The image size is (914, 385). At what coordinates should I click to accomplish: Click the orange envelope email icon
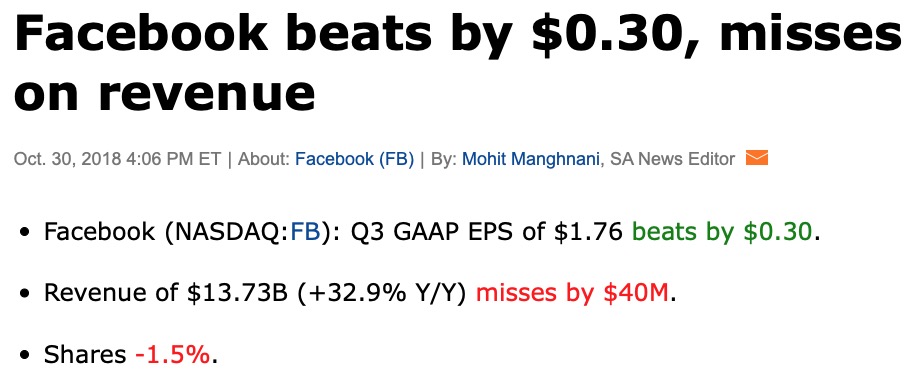click(x=757, y=158)
